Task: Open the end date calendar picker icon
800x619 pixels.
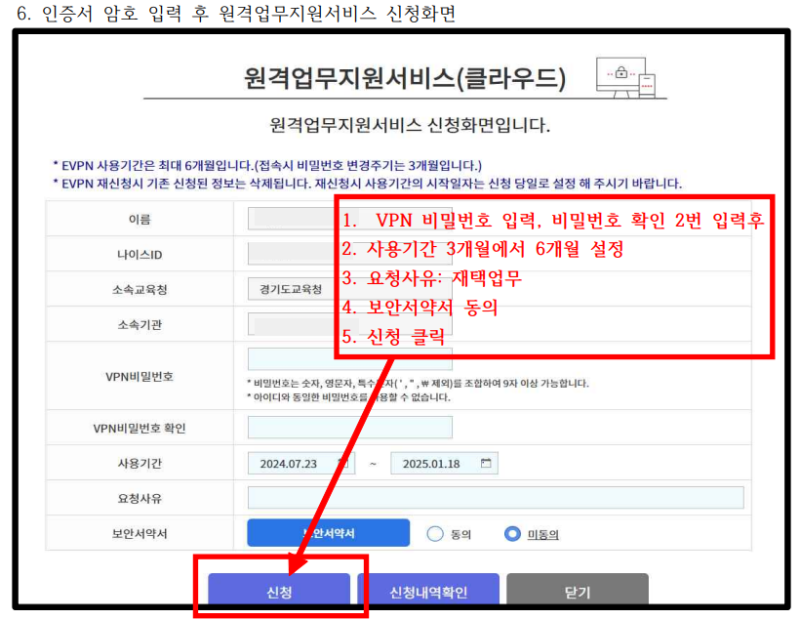Action: 487,463
